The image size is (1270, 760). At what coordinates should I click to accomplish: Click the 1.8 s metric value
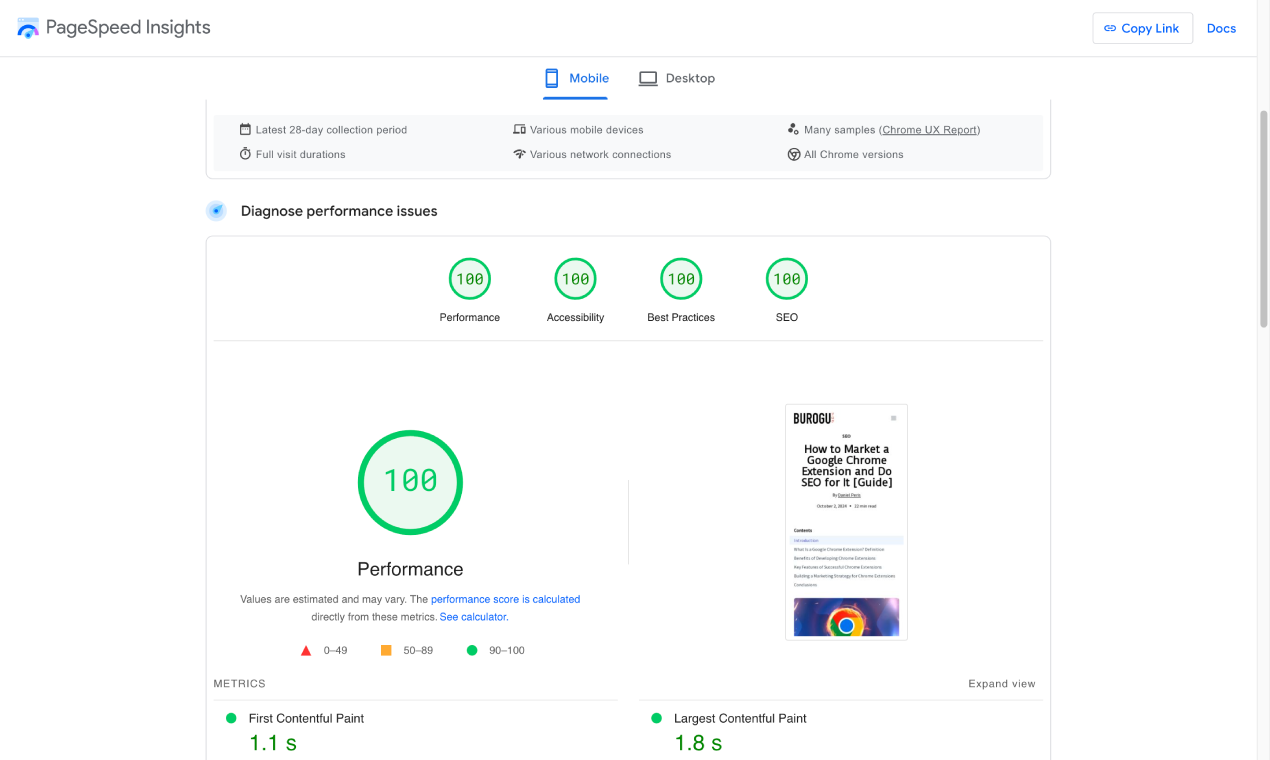click(x=698, y=743)
